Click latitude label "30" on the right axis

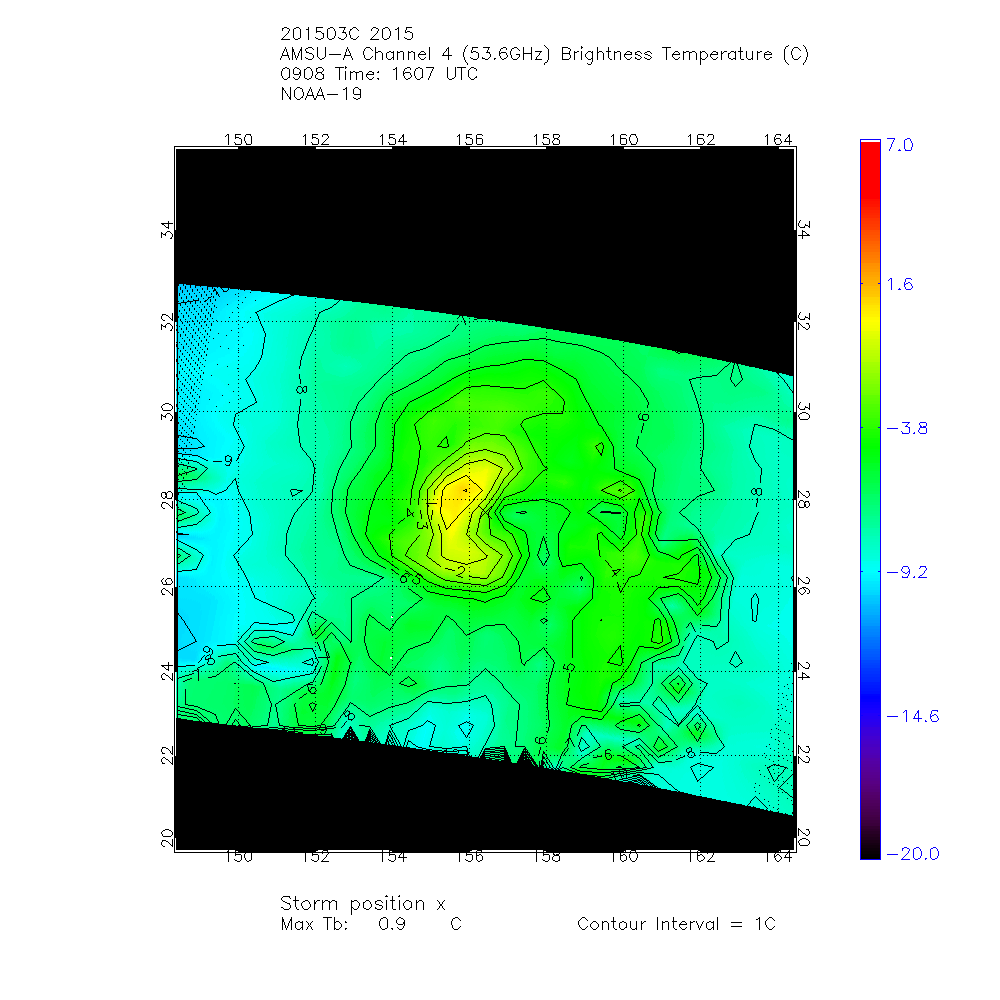tap(804, 411)
